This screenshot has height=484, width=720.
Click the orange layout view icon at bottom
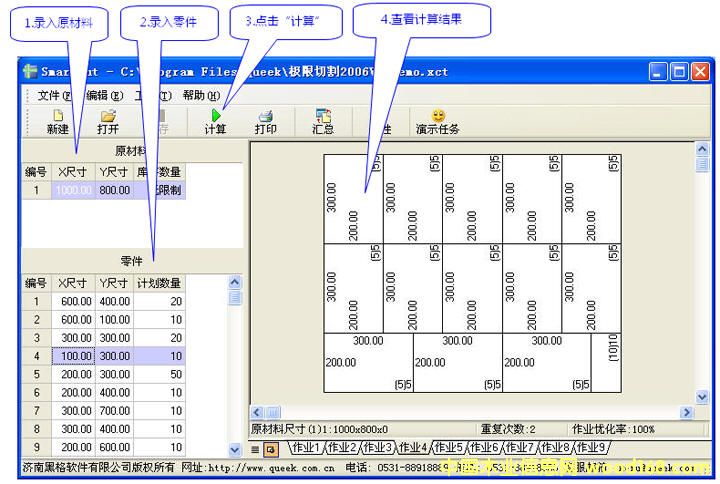pyautogui.click(x=270, y=449)
